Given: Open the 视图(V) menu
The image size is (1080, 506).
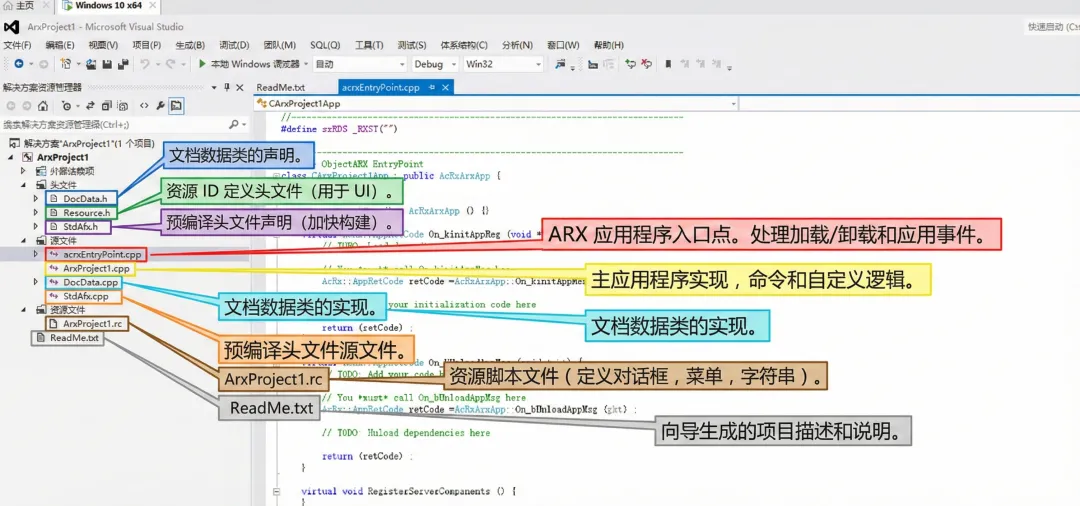Looking at the screenshot, I should (103, 45).
